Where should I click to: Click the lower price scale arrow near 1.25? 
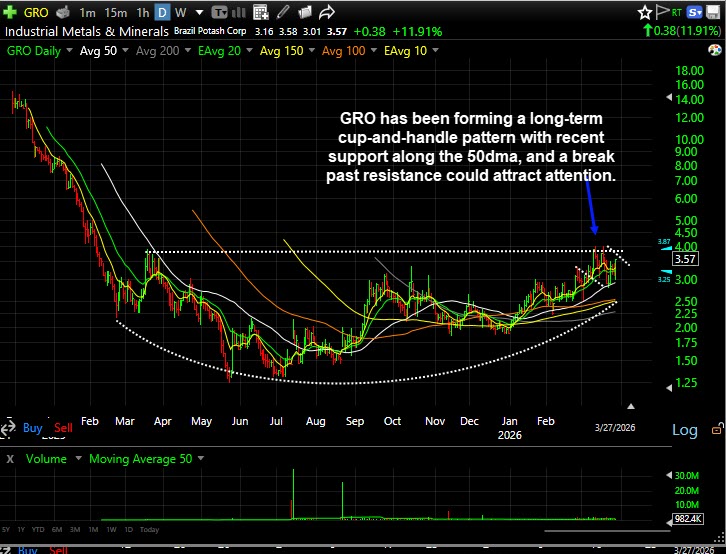pos(669,388)
